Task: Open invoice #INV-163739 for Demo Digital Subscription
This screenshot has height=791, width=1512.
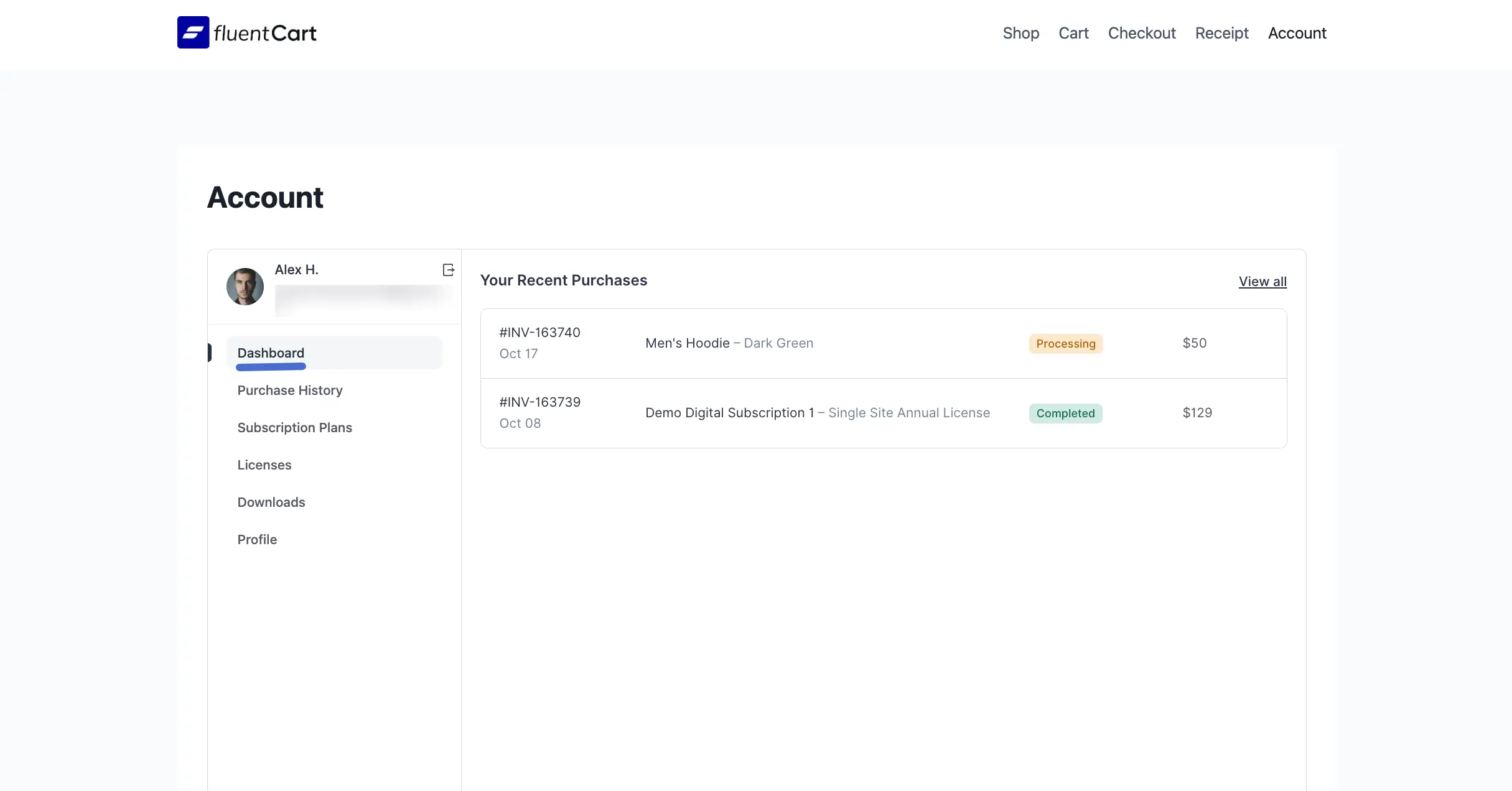Action: point(539,402)
